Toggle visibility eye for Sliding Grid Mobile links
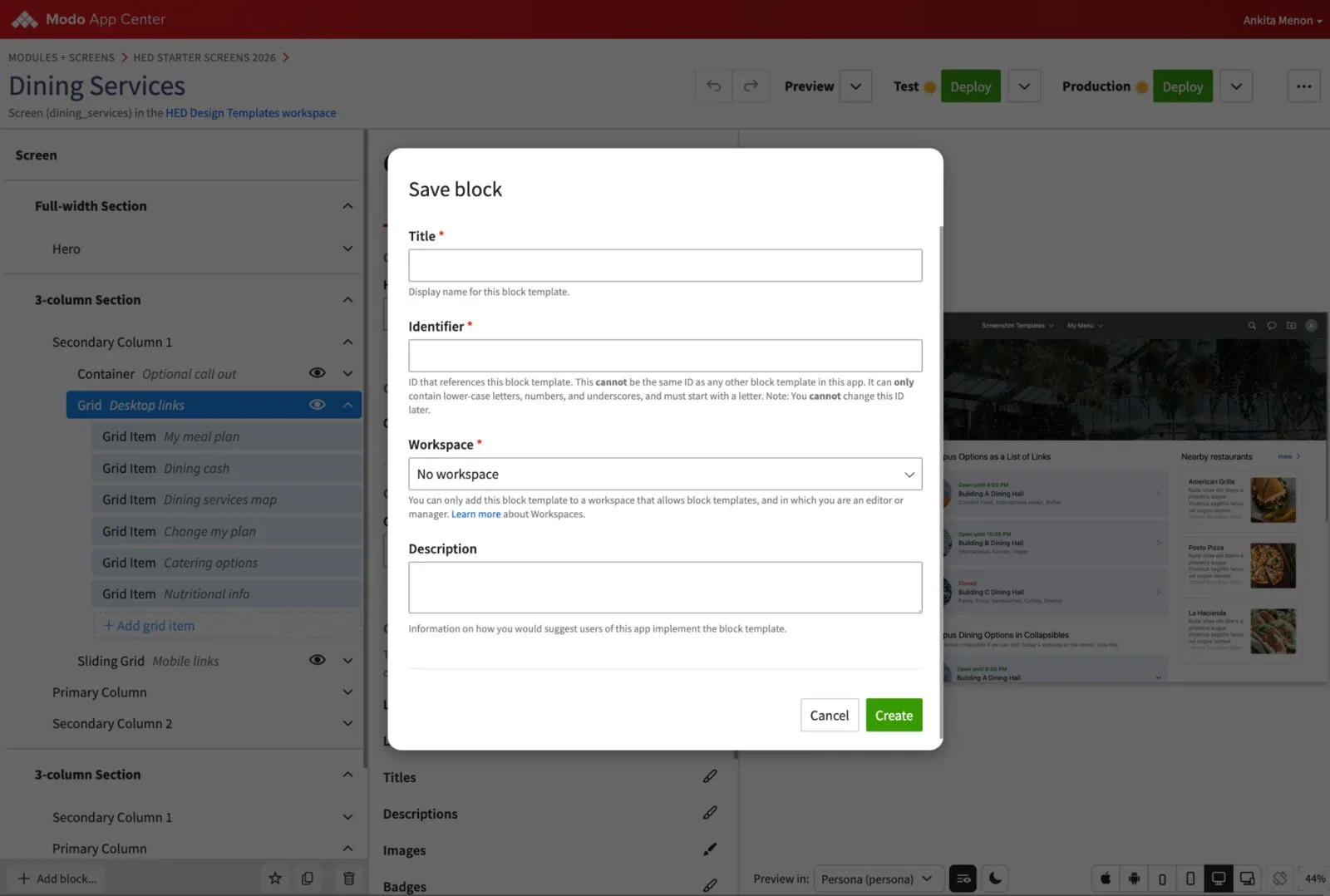 318,660
